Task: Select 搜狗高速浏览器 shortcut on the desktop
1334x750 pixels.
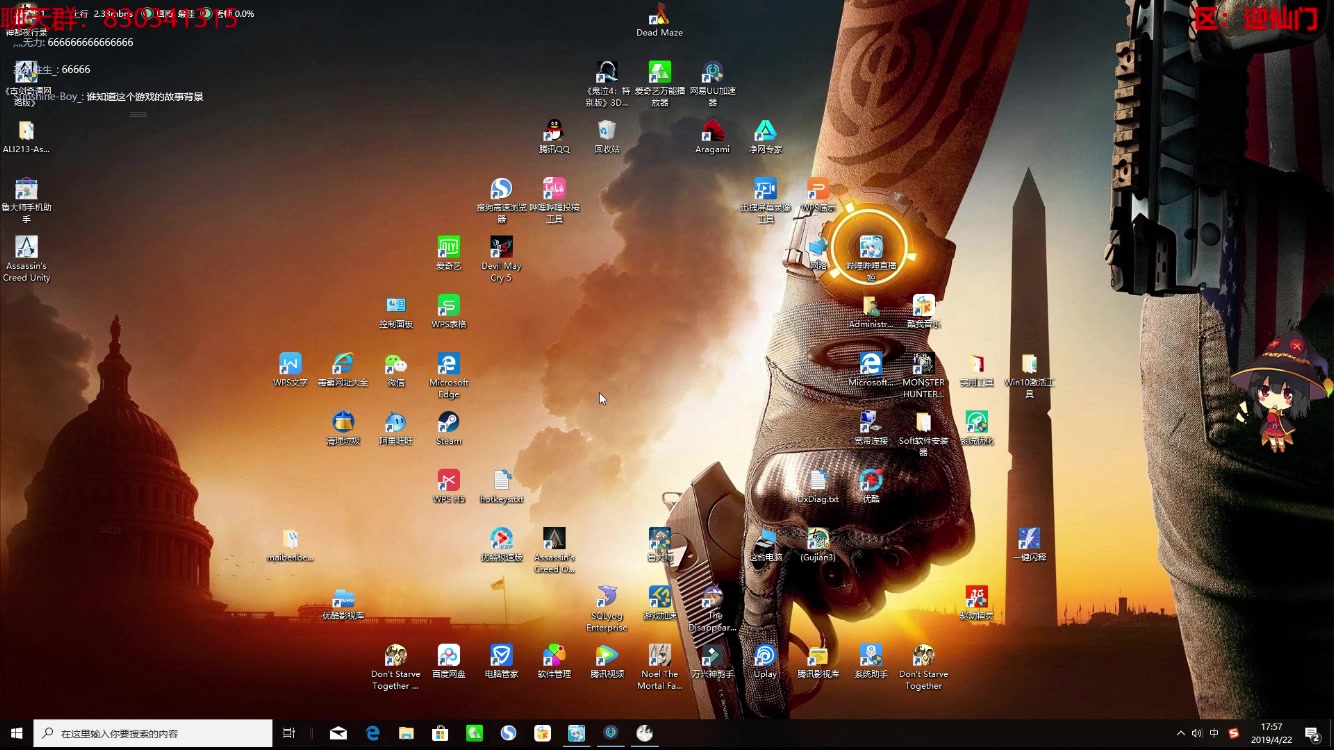Action: click(x=501, y=200)
